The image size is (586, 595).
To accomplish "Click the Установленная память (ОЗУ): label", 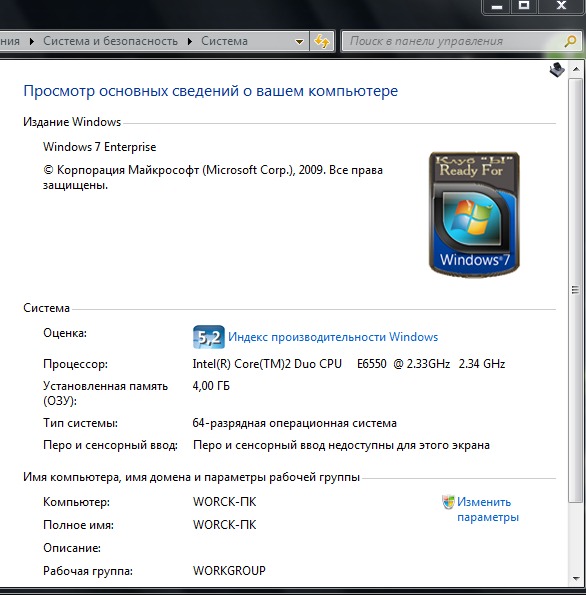I will (x=105, y=393).
